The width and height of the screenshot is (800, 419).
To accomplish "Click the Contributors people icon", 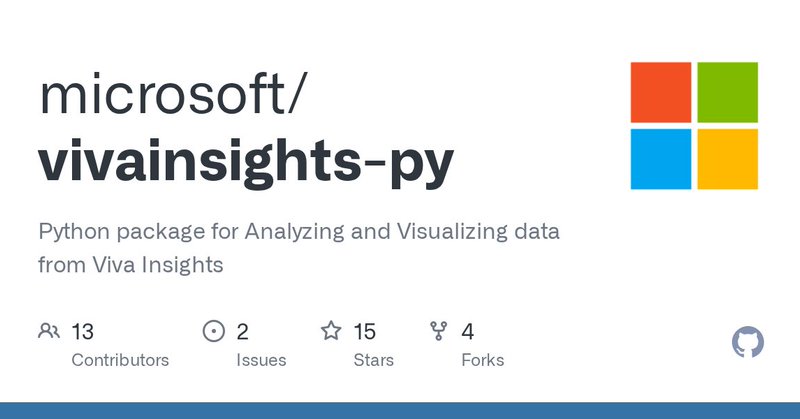I will point(48,331).
